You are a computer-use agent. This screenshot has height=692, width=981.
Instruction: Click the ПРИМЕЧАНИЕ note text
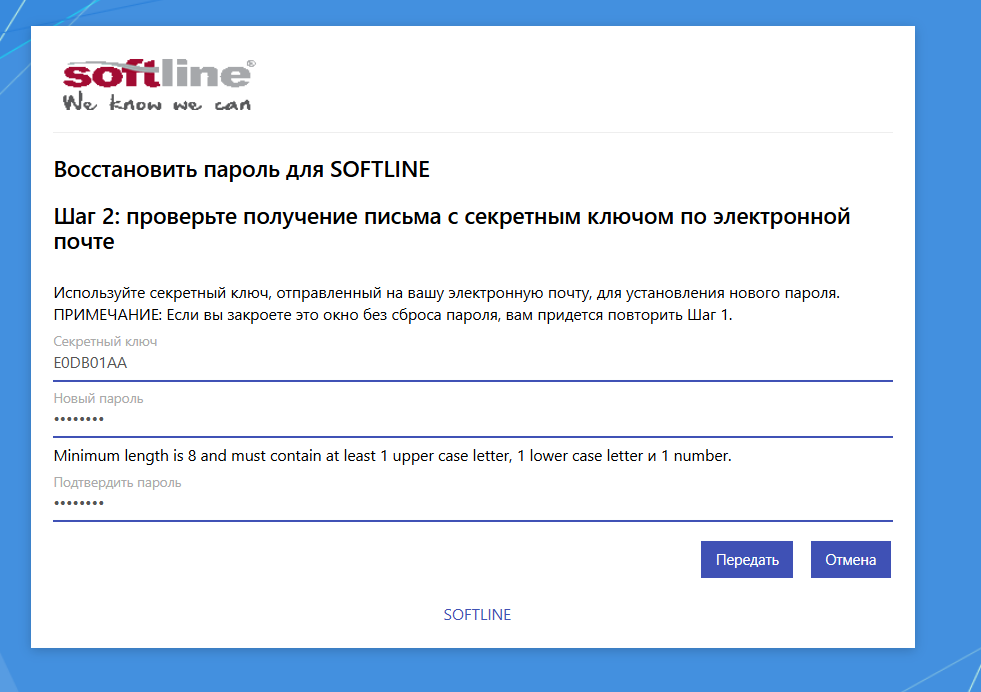(394, 315)
